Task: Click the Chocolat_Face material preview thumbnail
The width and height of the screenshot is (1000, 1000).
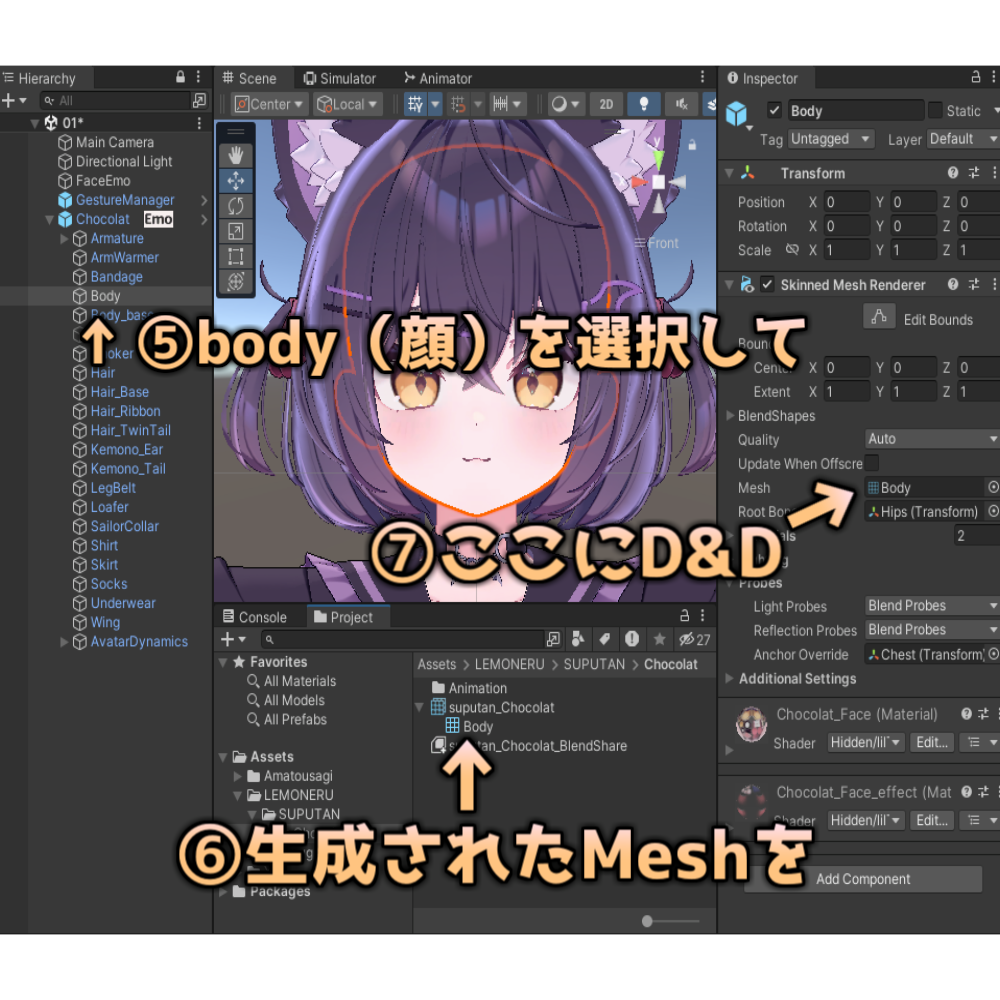Action: (x=751, y=724)
